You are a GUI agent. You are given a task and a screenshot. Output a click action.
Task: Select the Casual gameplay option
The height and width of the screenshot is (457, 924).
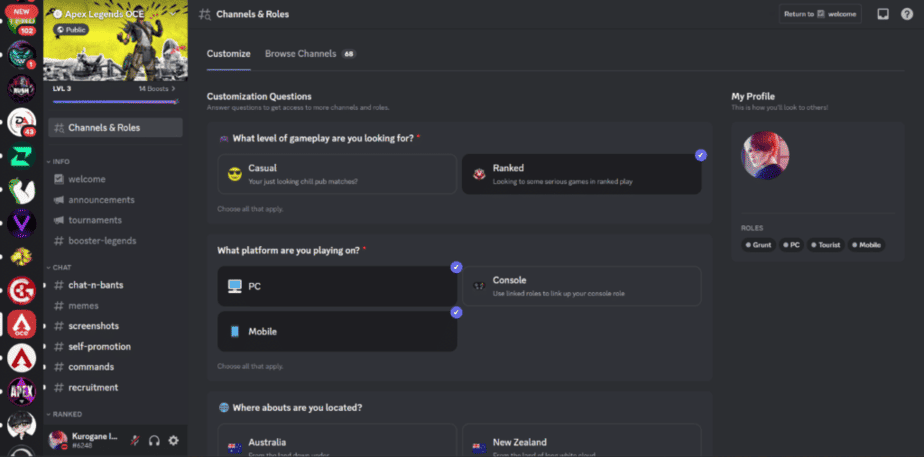click(337, 174)
